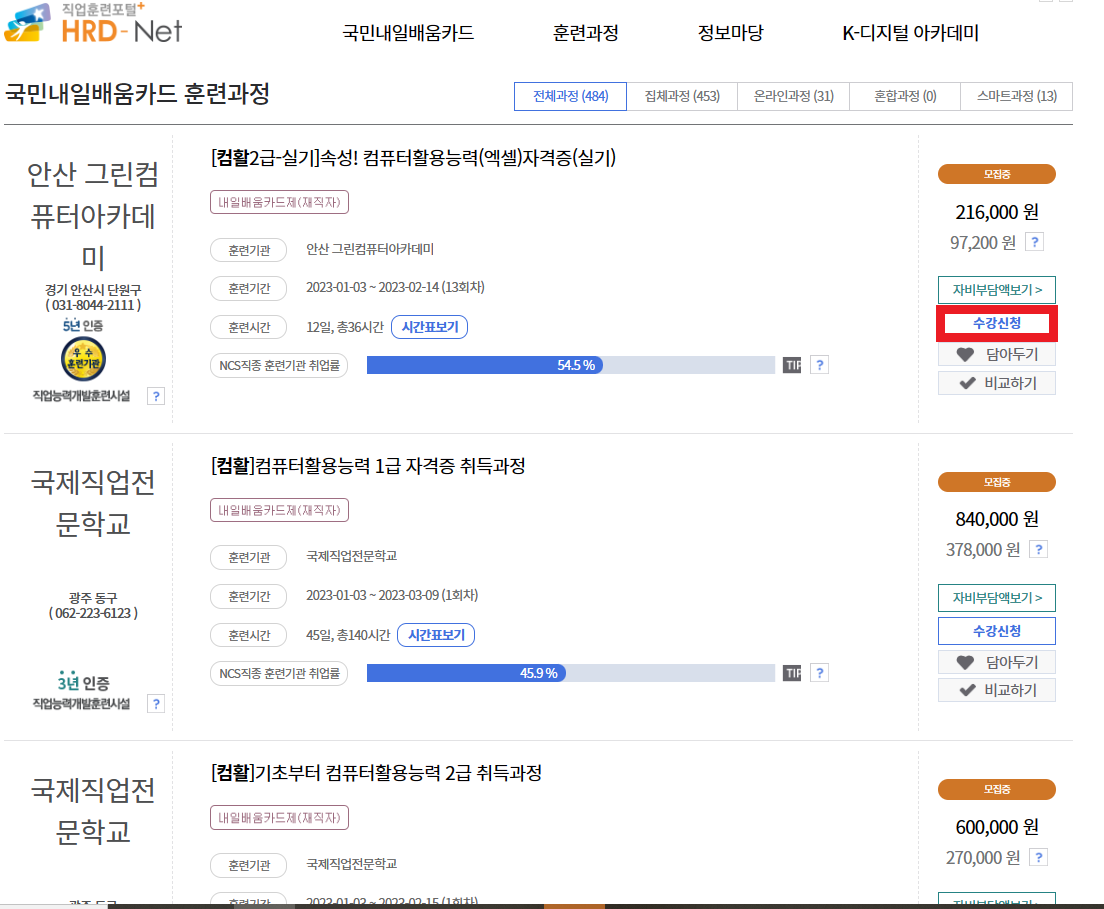This screenshot has height=909, width=1104.
Task: Select the 집체과정 (453) tab
Action: pos(682,96)
